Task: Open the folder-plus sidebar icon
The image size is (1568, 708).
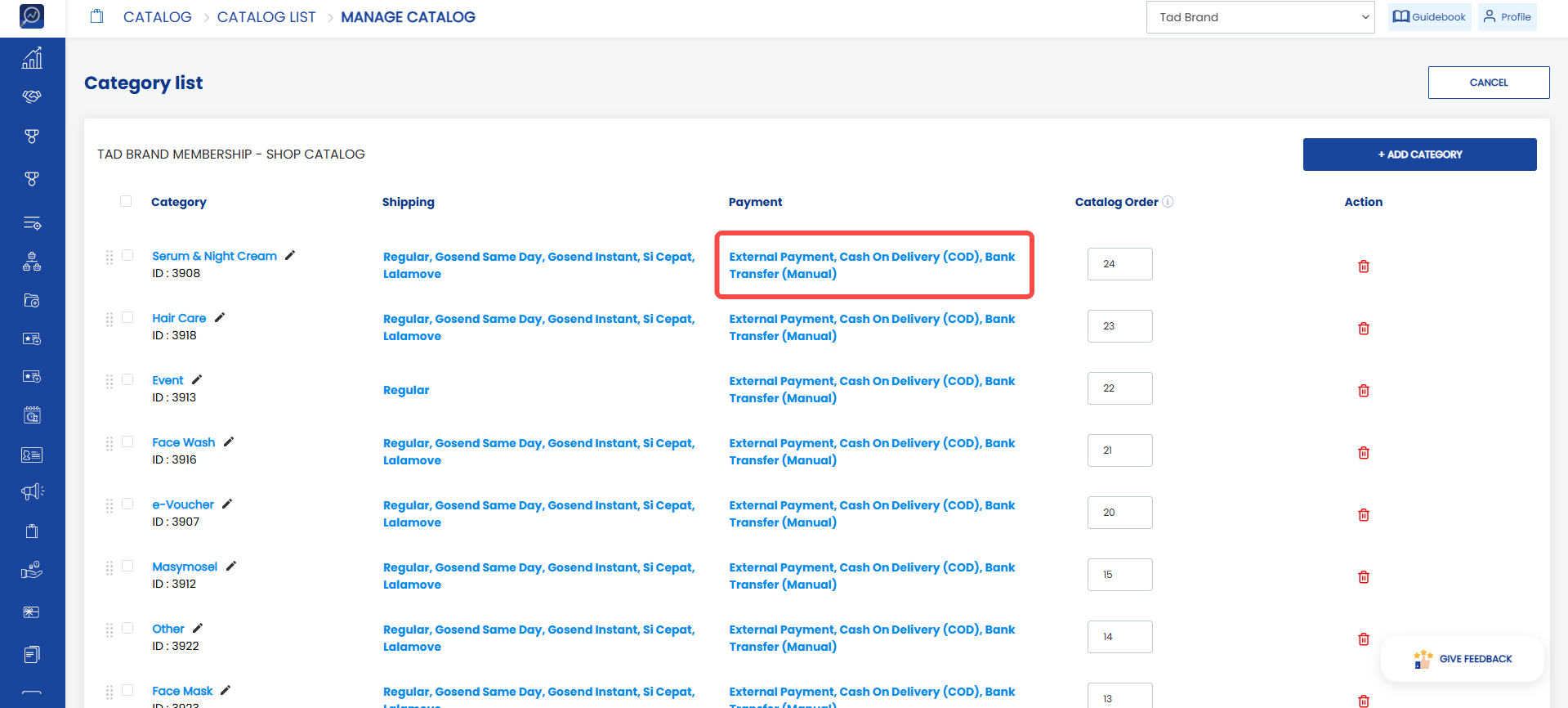Action: point(32,300)
